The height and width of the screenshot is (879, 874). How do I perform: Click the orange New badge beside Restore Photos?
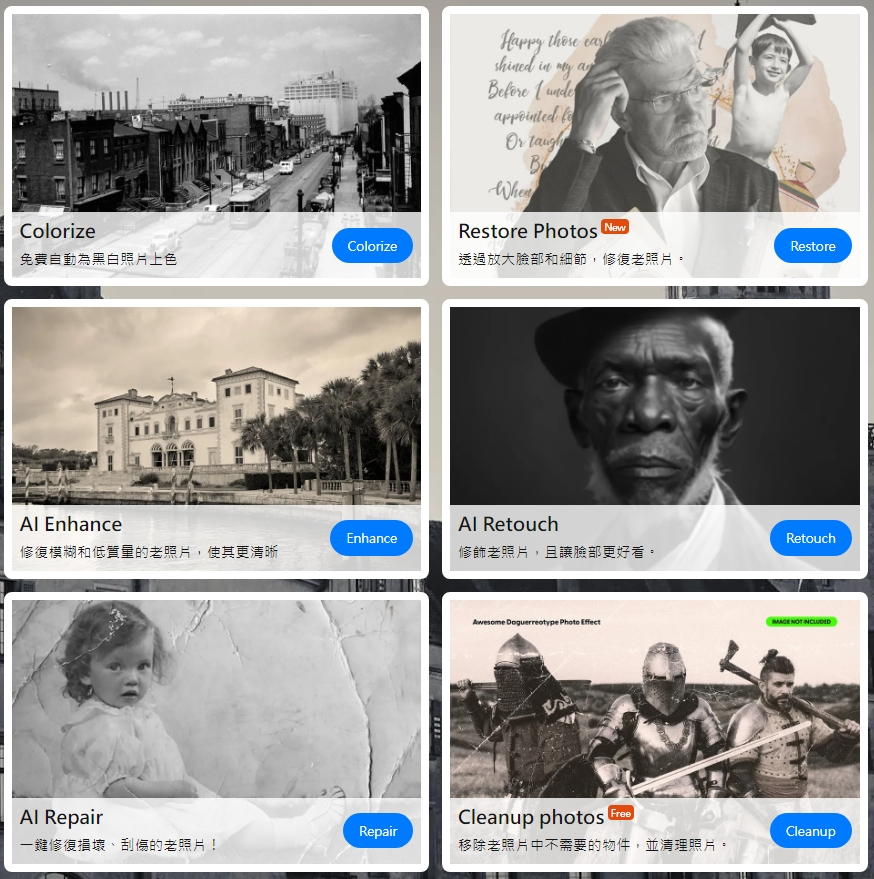point(615,227)
